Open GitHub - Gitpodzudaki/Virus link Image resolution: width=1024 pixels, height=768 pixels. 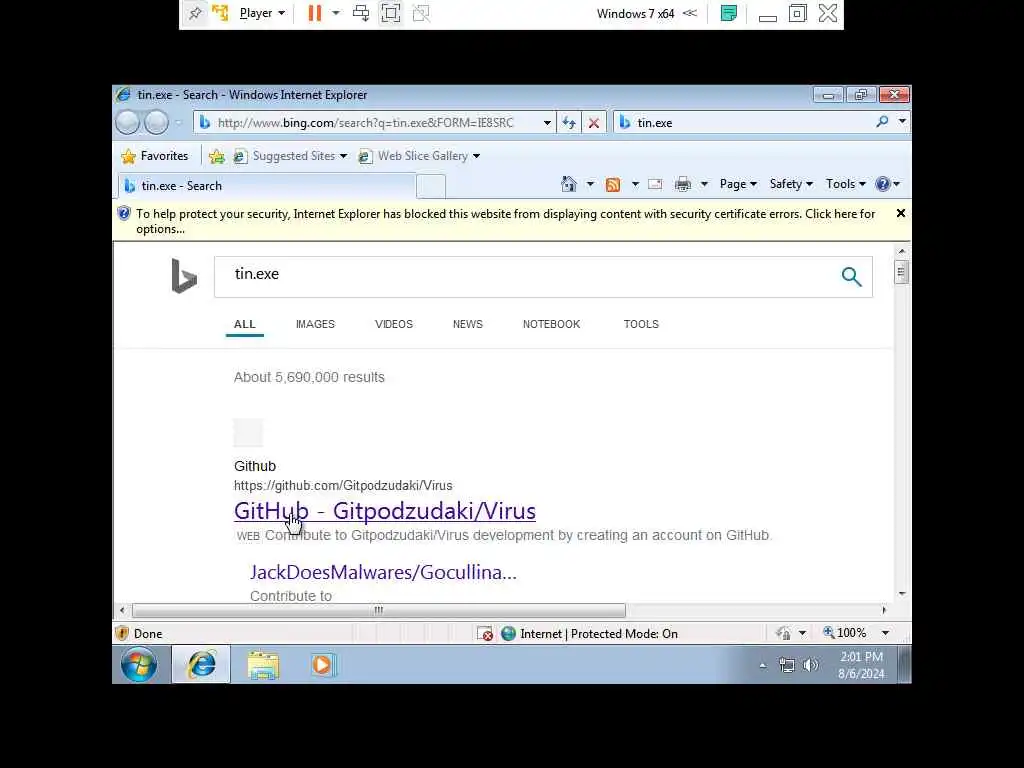tap(385, 511)
